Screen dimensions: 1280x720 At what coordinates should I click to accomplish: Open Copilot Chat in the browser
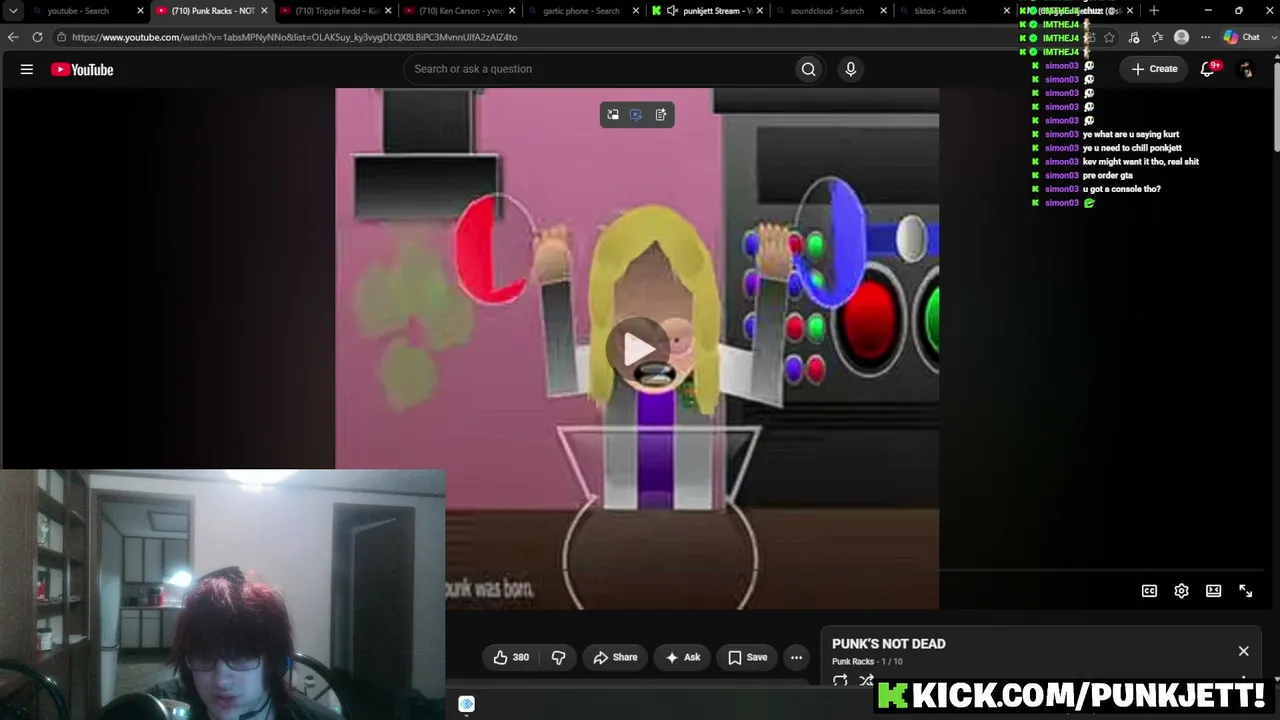(x=1242, y=37)
